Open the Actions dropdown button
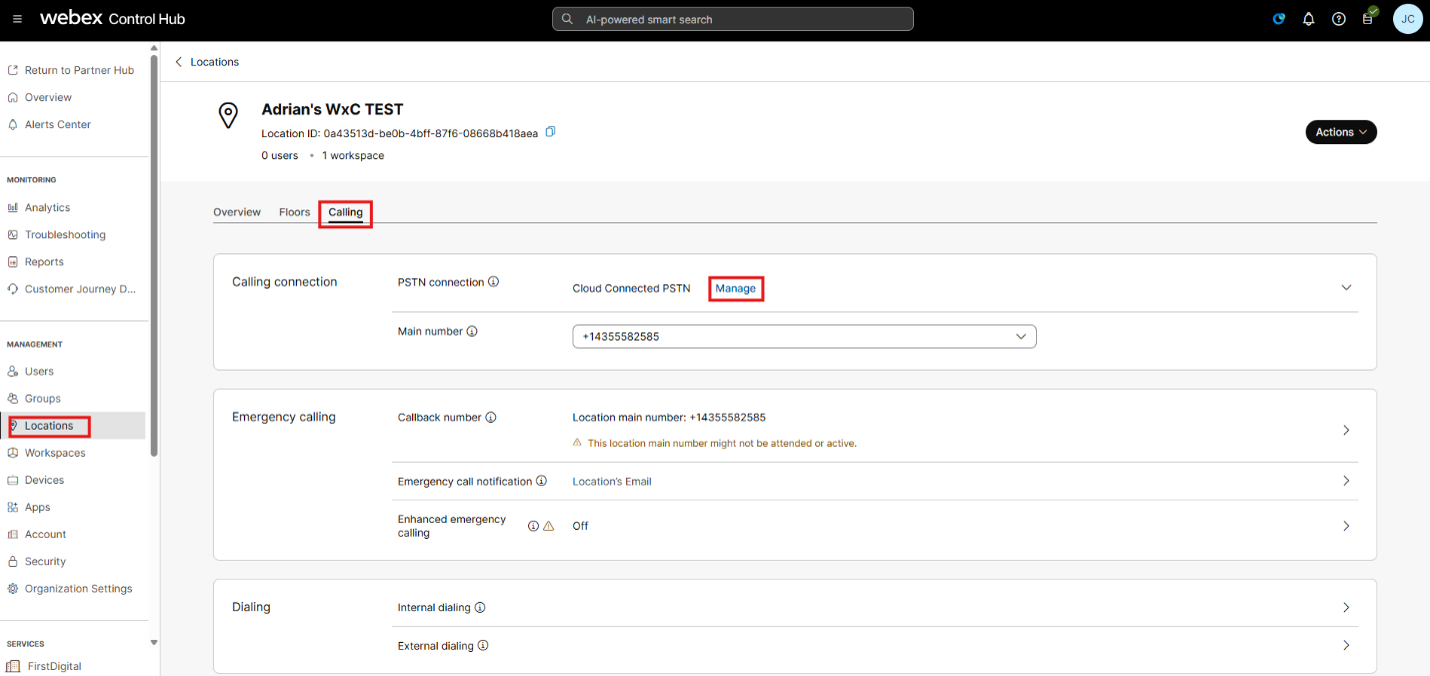This screenshot has height=676, width=1430. coord(1341,132)
